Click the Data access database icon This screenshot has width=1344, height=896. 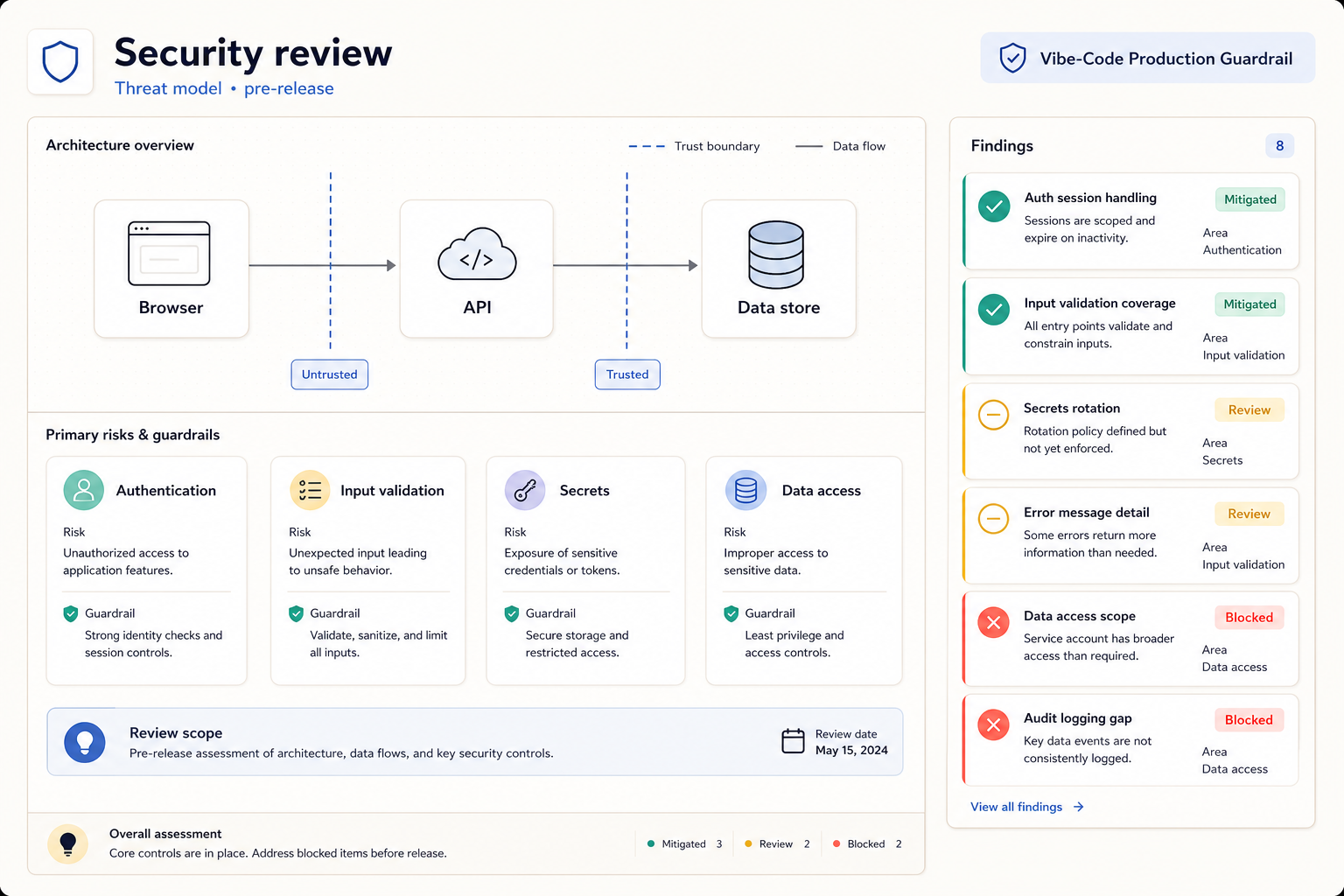(745, 490)
